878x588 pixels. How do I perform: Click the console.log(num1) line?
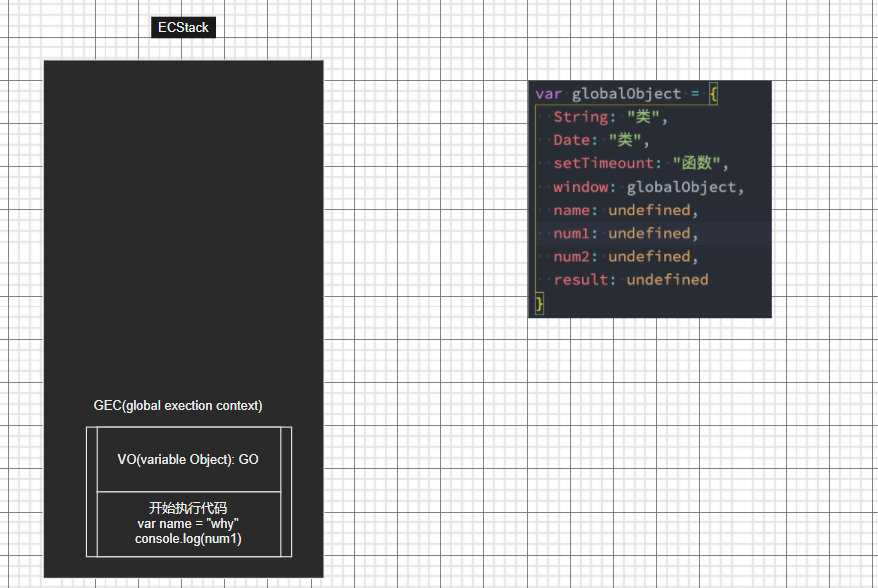tap(188, 539)
